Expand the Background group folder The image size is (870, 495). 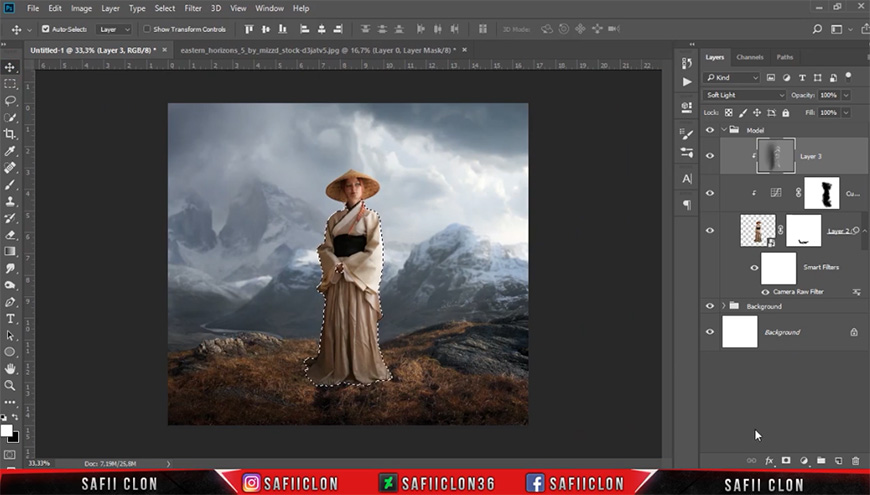724,306
